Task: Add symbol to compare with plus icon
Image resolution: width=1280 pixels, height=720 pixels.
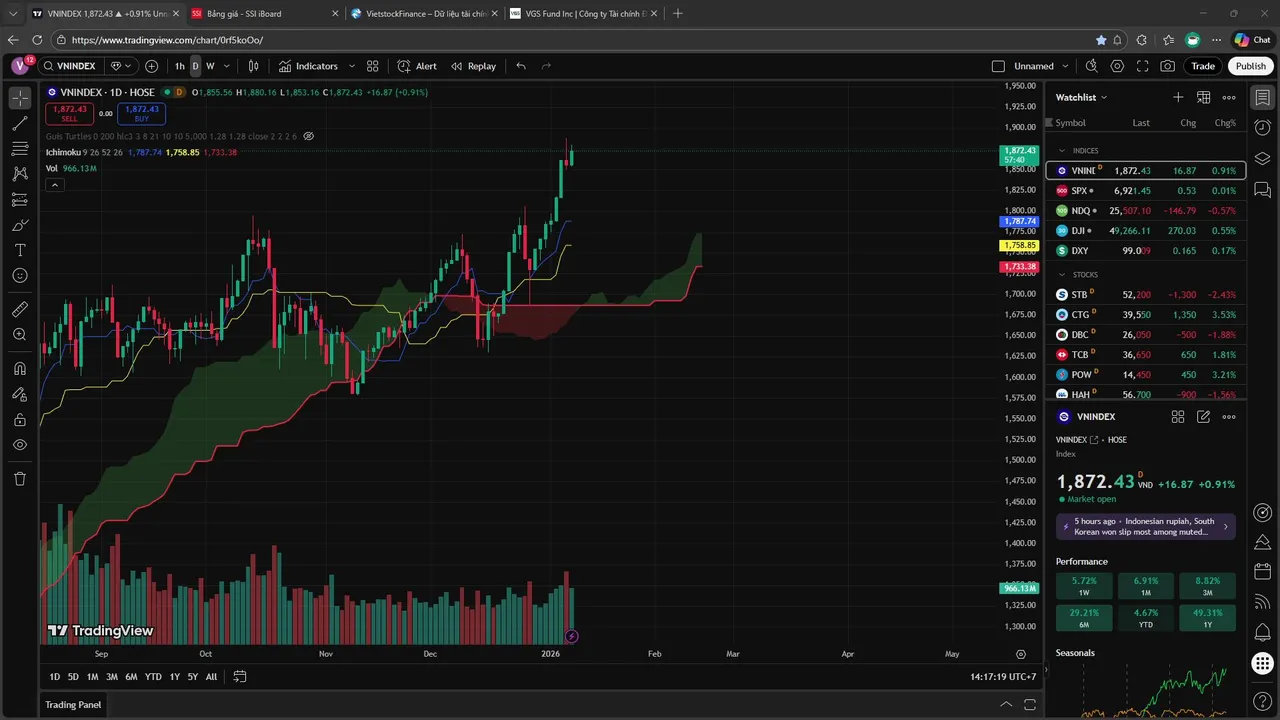Action: click(x=152, y=66)
